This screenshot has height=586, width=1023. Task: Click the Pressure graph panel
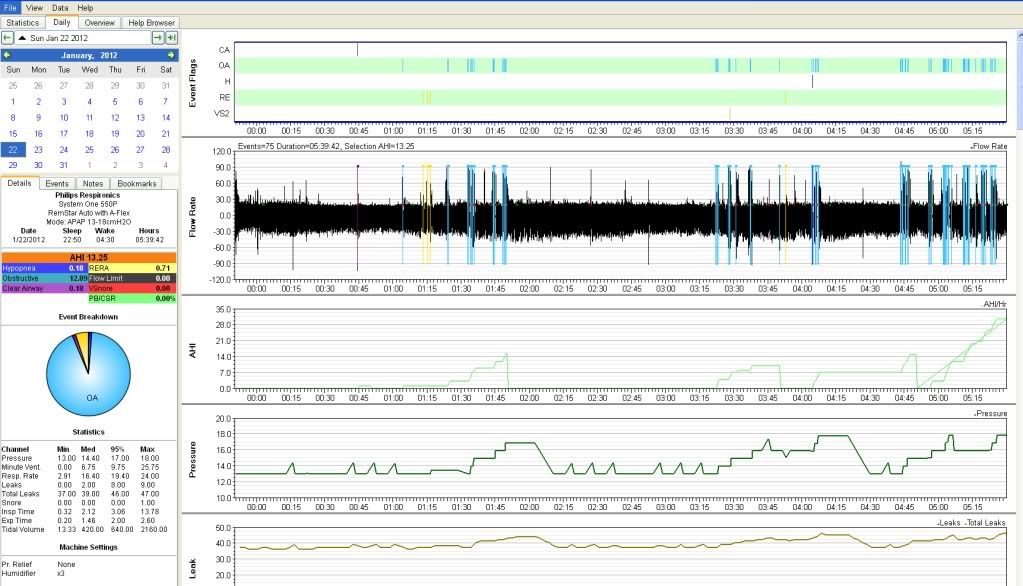pos(620,458)
